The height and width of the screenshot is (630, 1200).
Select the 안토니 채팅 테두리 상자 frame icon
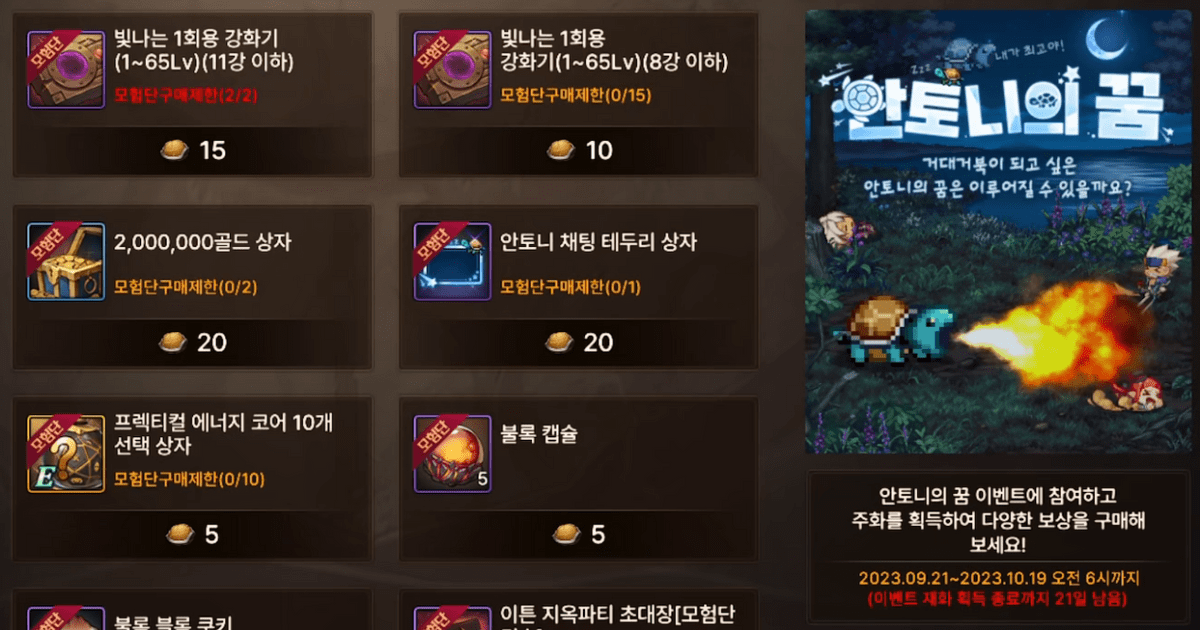coord(452,261)
